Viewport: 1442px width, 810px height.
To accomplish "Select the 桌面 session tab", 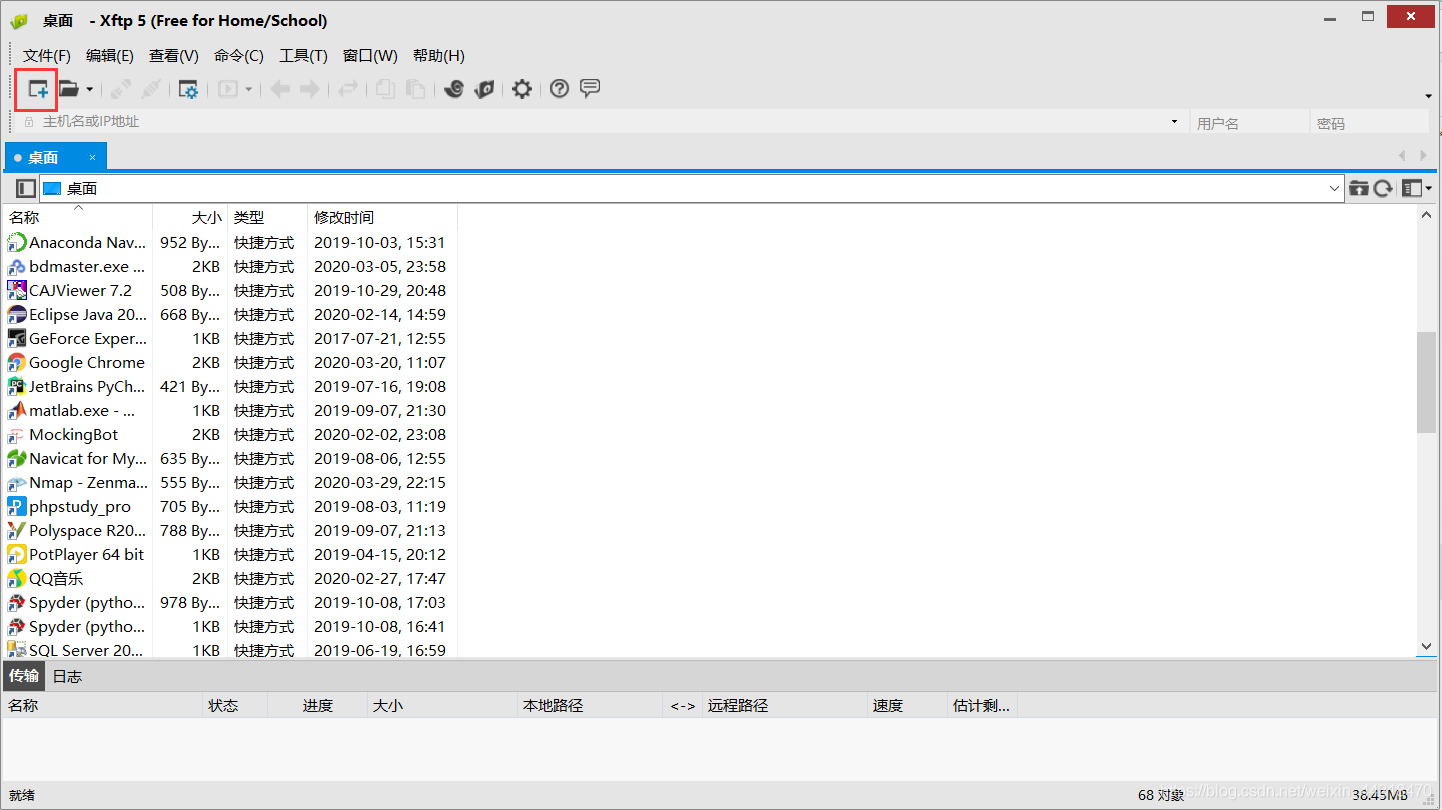I will click(55, 157).
